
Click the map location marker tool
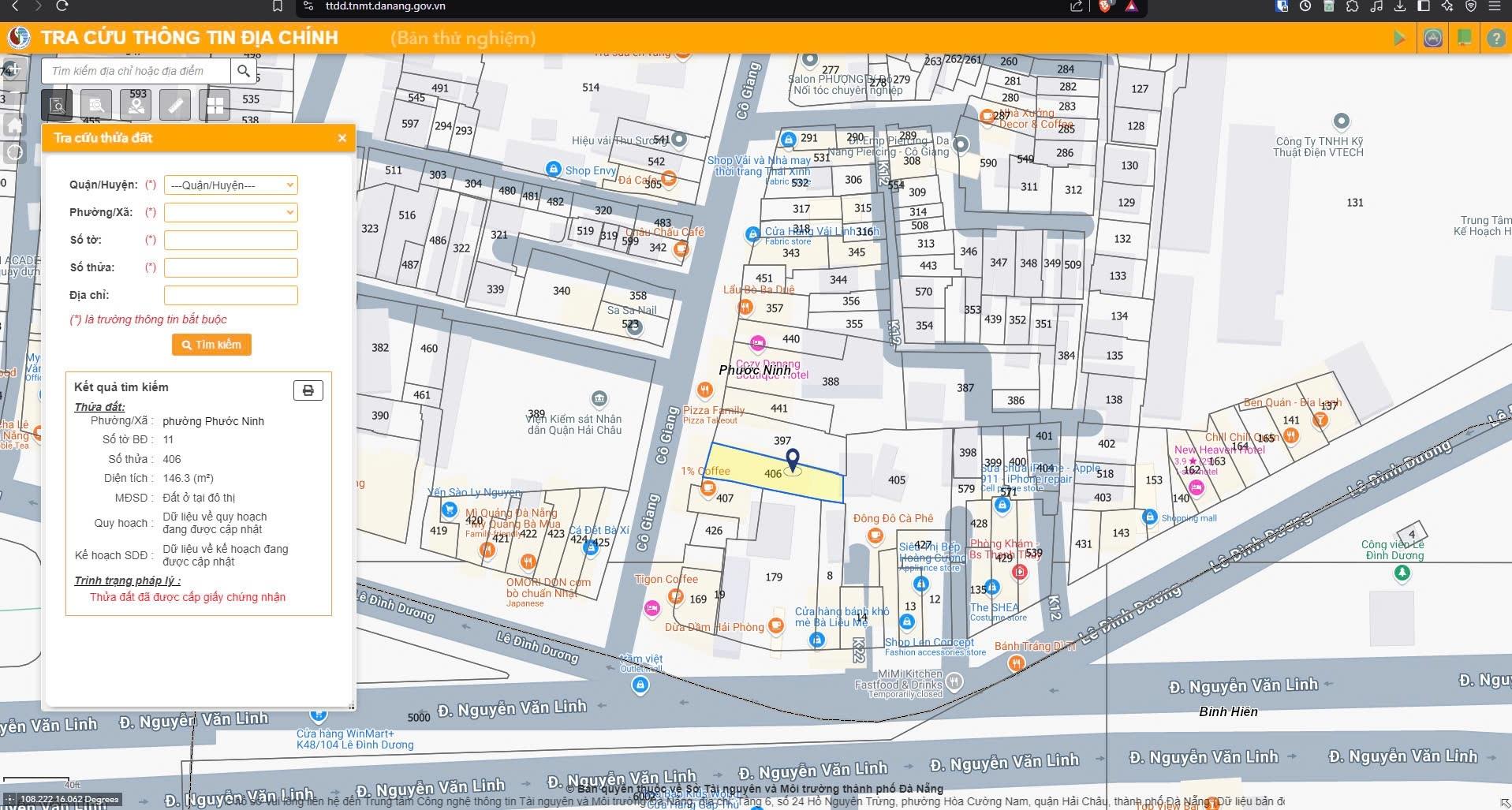(136, 105)
